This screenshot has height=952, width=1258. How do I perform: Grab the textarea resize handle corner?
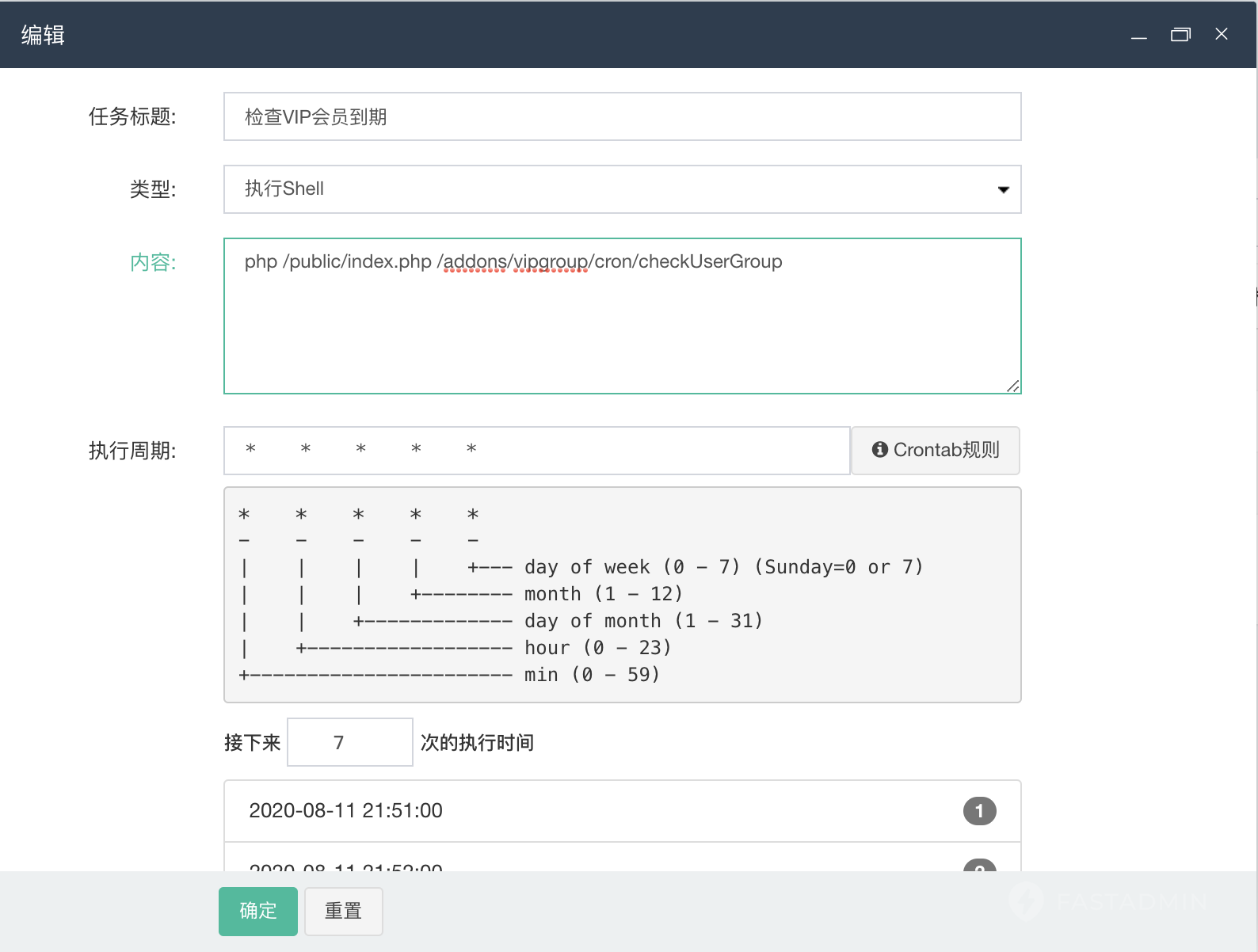coord(1012,386)
